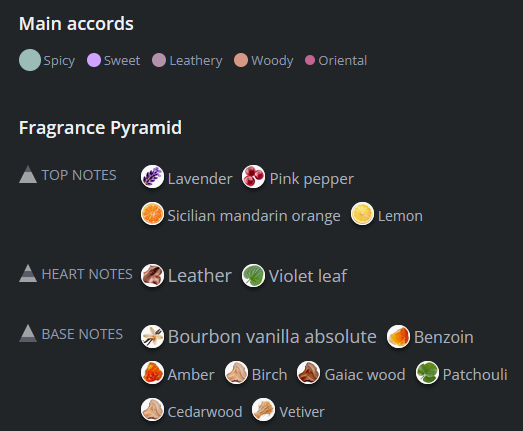This screenshot has width=523, height=431.
Task: Open the Gaiac wood note link
Action: click(365, 375)
